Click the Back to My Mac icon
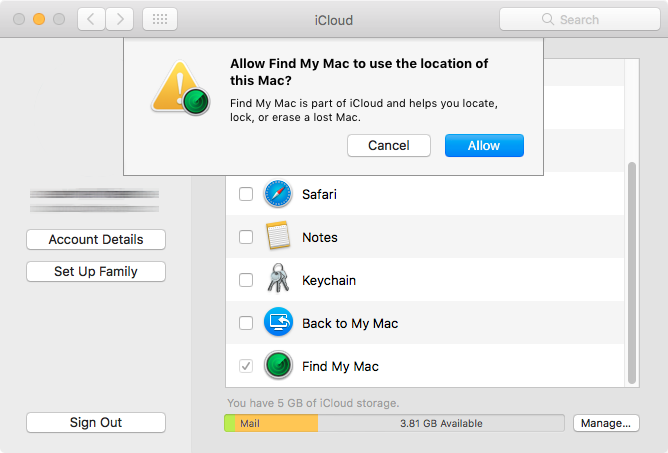The height and width of the screenshot is (453, 668). pyautogui.click(x=278, y=322)
